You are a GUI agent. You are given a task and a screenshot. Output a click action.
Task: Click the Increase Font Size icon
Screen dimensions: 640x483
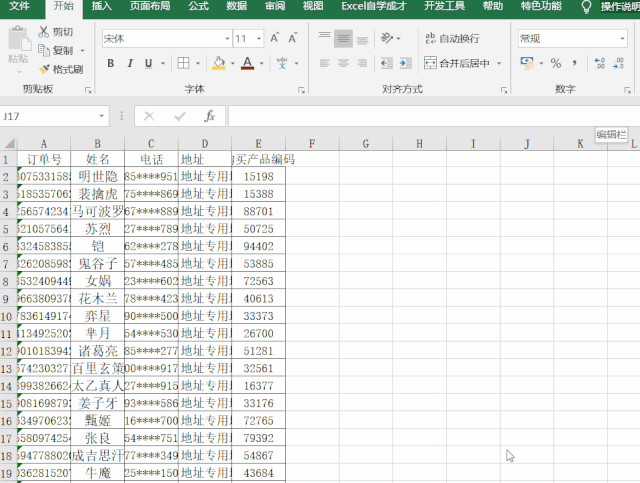point(273,39)
